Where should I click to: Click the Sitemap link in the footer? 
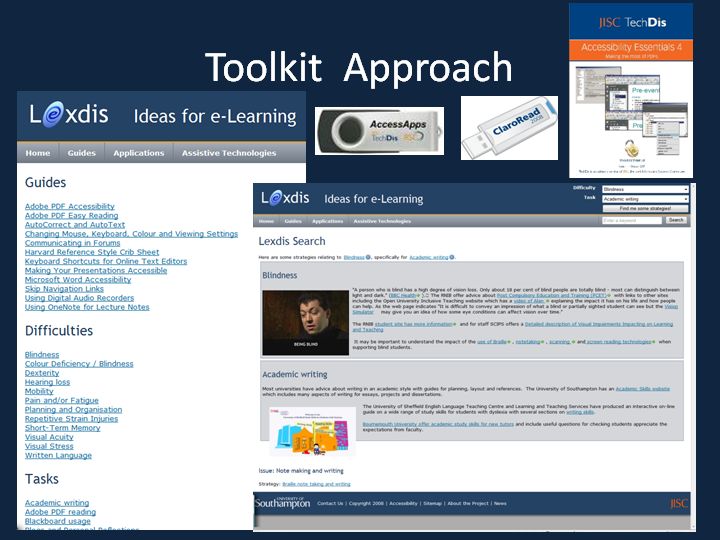coord(432,503)
